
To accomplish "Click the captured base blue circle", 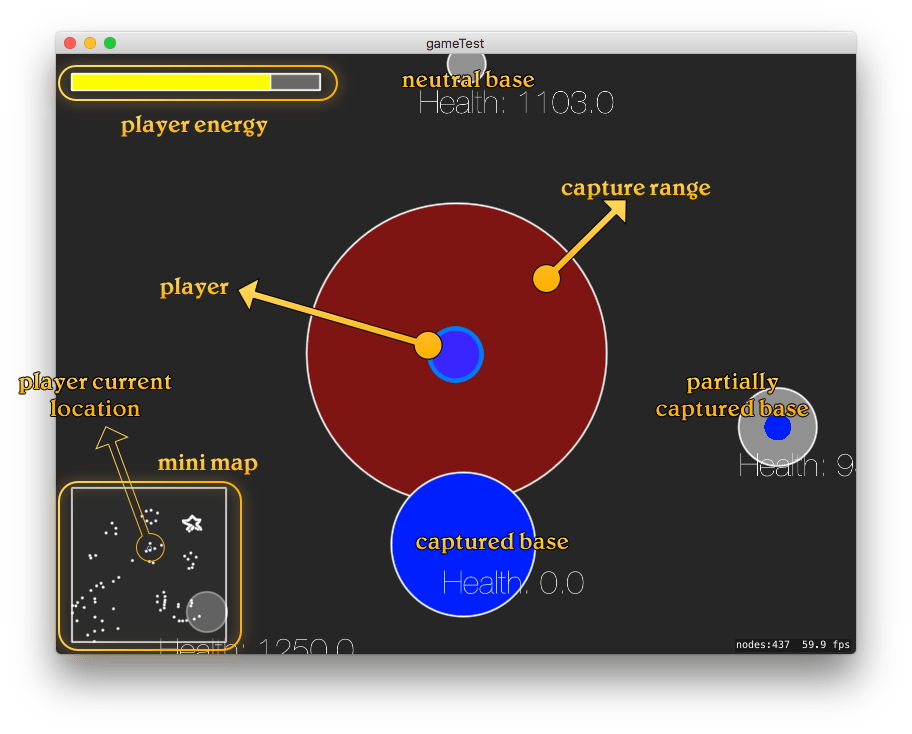I will point(463,545).
